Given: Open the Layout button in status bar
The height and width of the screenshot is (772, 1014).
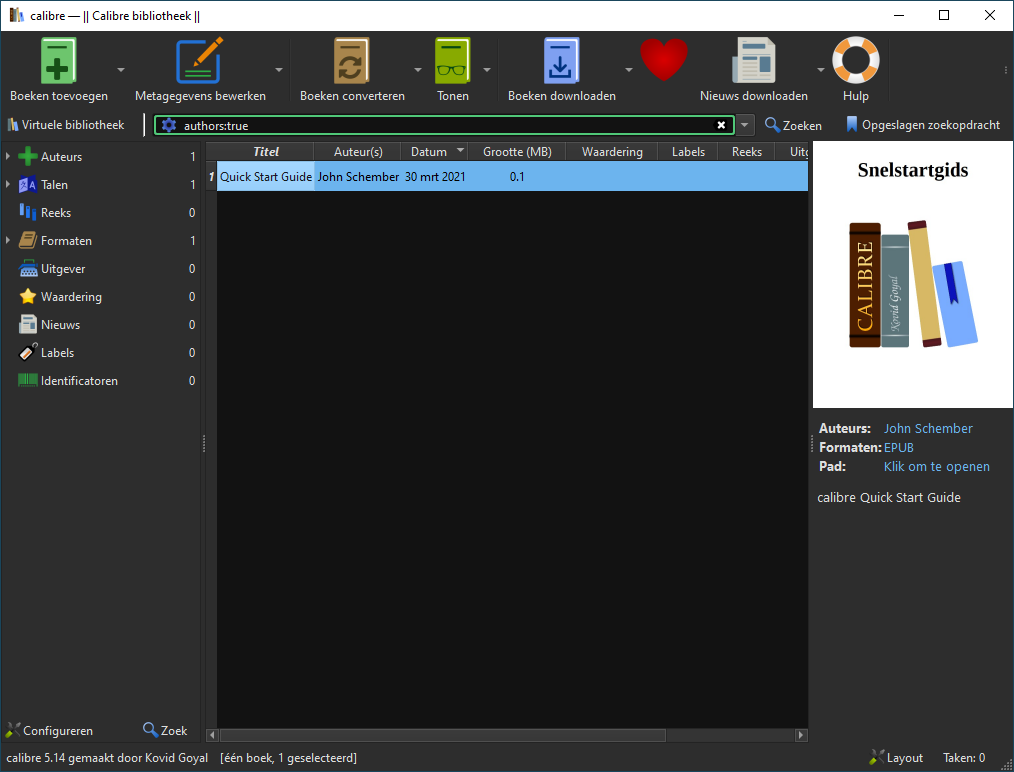Looking at the screenshot, I should 897,758.
